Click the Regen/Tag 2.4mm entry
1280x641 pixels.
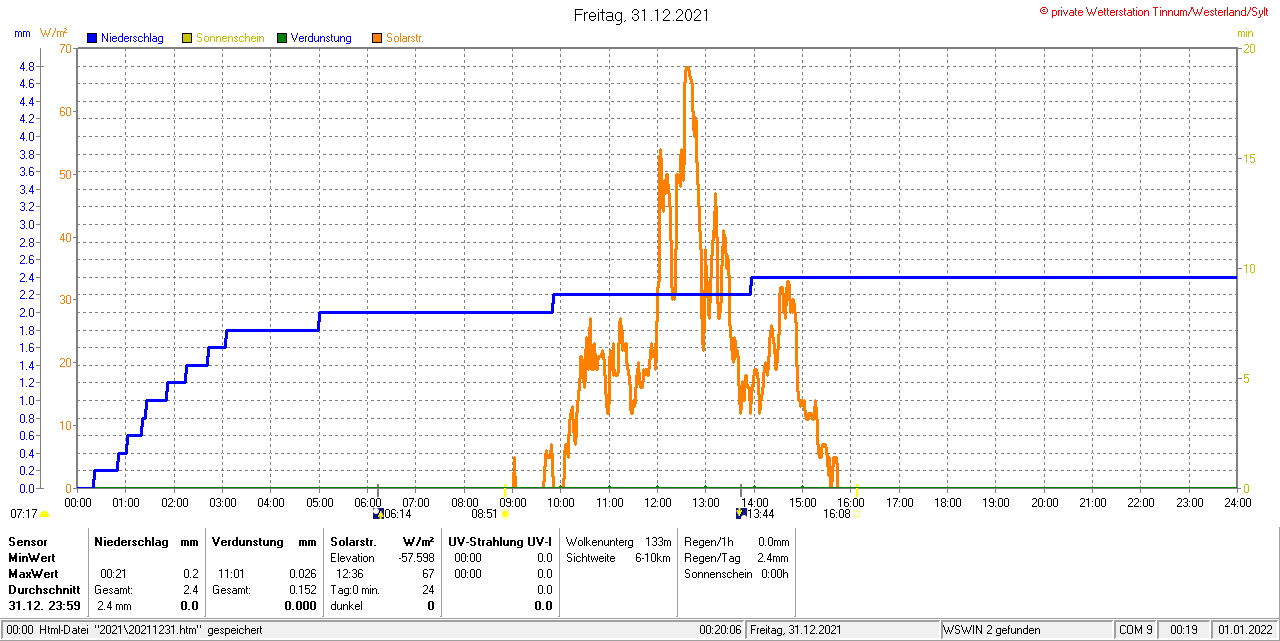[x=736, y=558]
